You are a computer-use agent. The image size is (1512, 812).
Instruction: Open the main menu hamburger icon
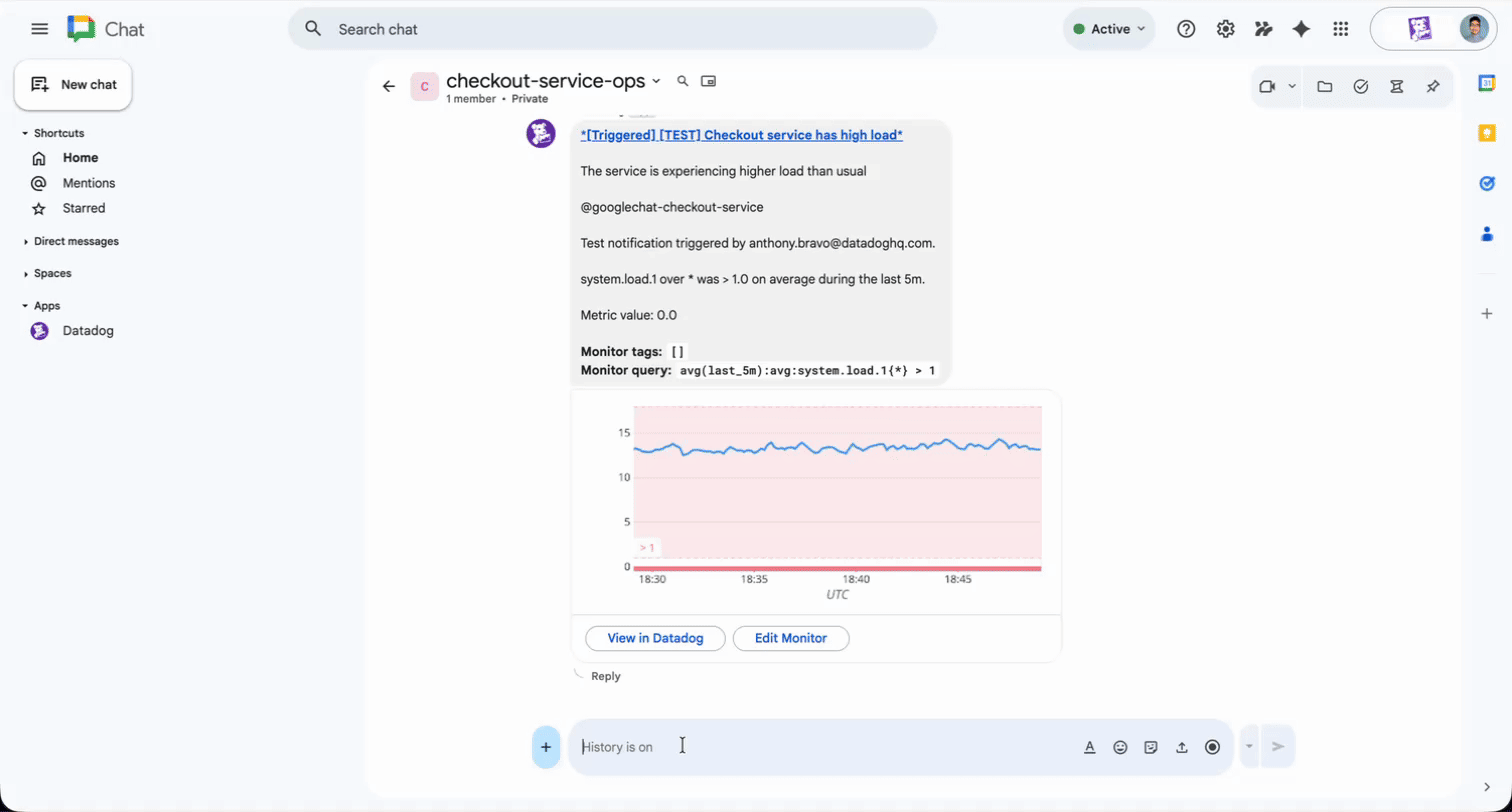tap(40, 29)
